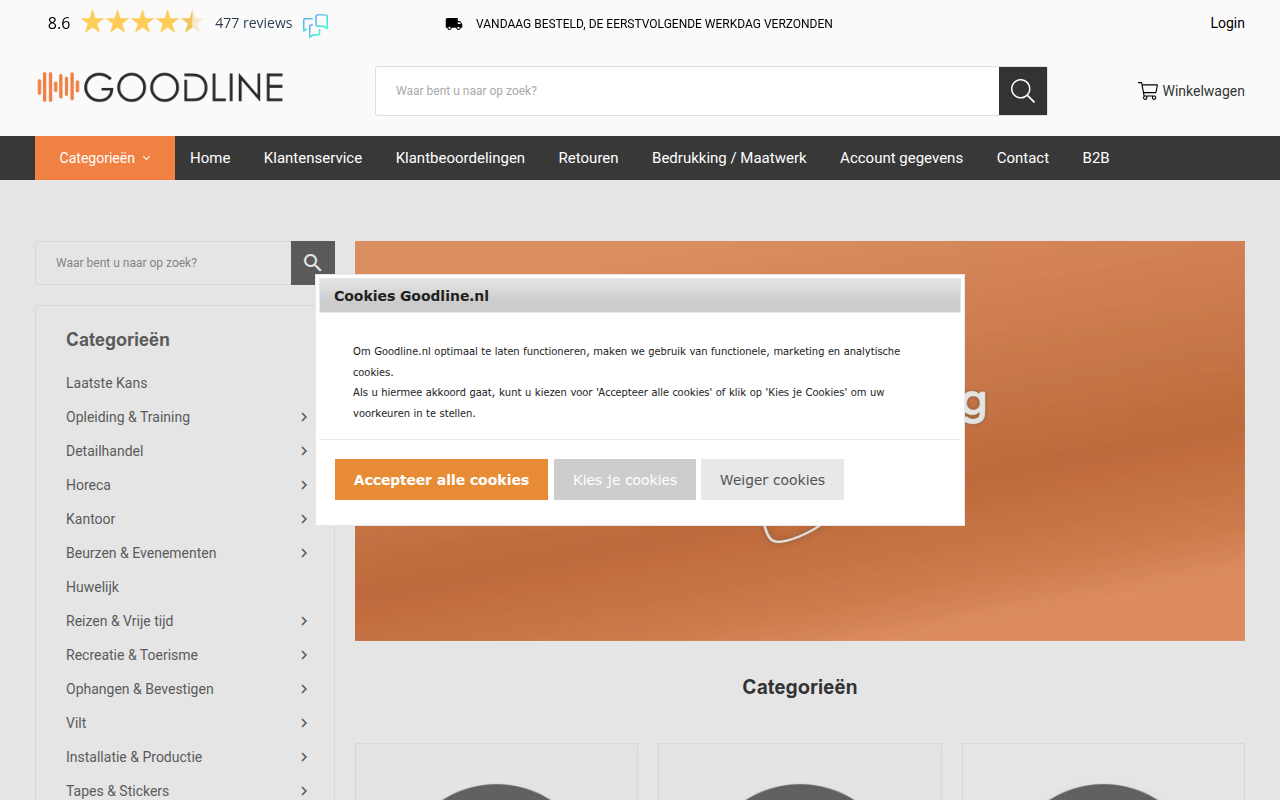The image size is (1280, 800).
Task: Open Detailhandel category link
Action: coord(105,451)
